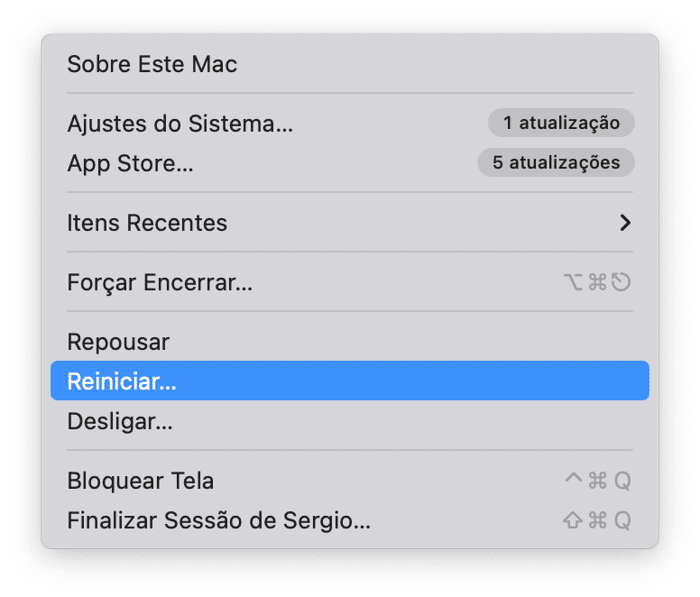Click command symbol in Finalizar Sessão shortcut
The width and height of the screenshot is (700, 597).
pos(597,520)
